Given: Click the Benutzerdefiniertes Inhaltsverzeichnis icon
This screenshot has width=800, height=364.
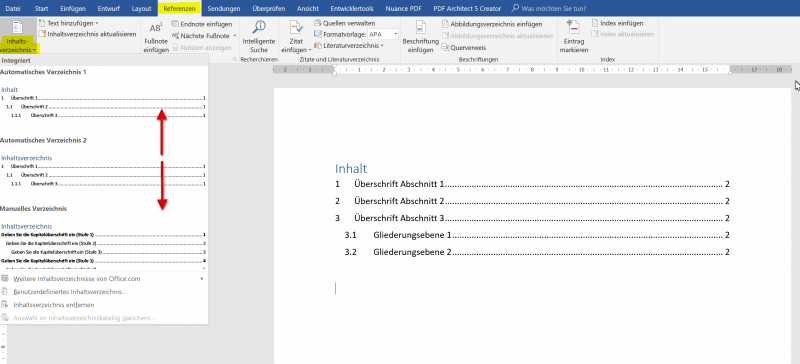Looking at the screenshot, I should pos(5,292).
